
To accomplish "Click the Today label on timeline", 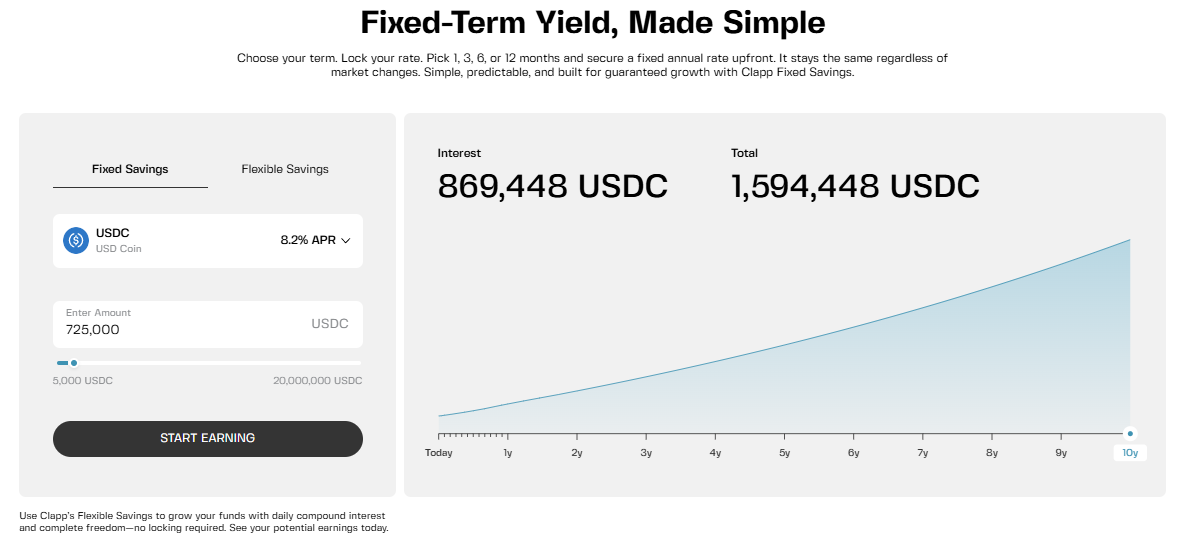I will pyautogui.click(x=438, y=453).
